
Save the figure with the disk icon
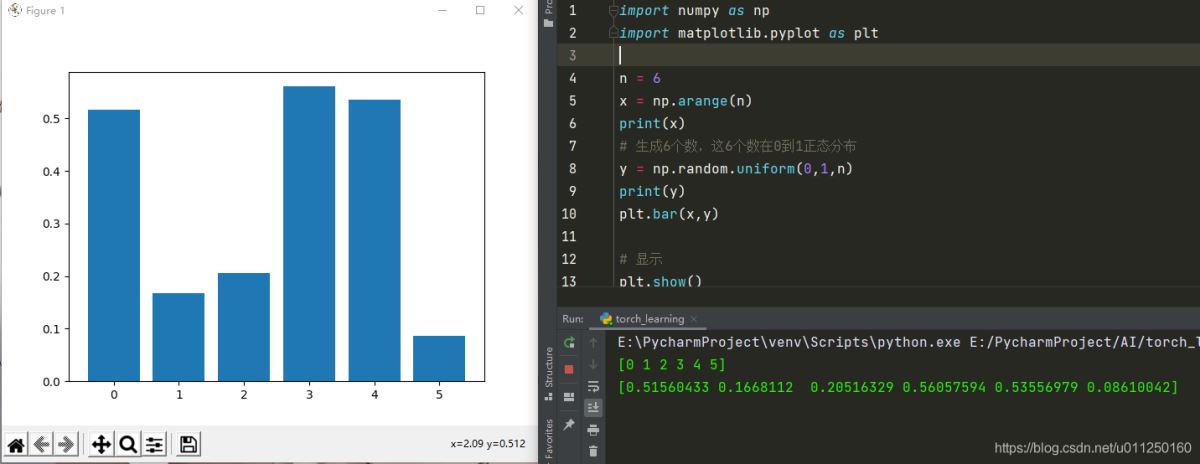click(x=188, y=444)
